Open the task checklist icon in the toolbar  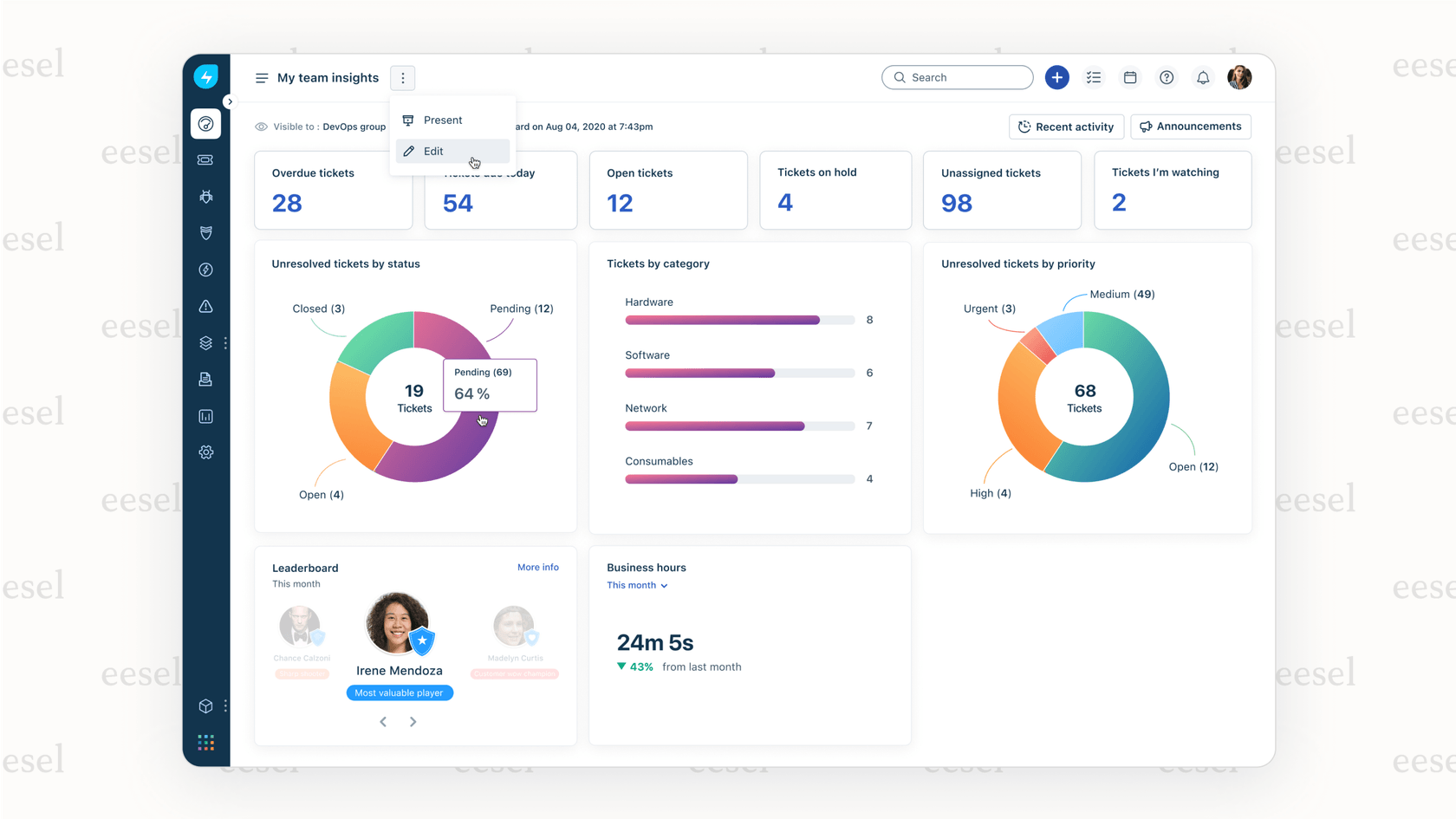(x=1094, y=77)
